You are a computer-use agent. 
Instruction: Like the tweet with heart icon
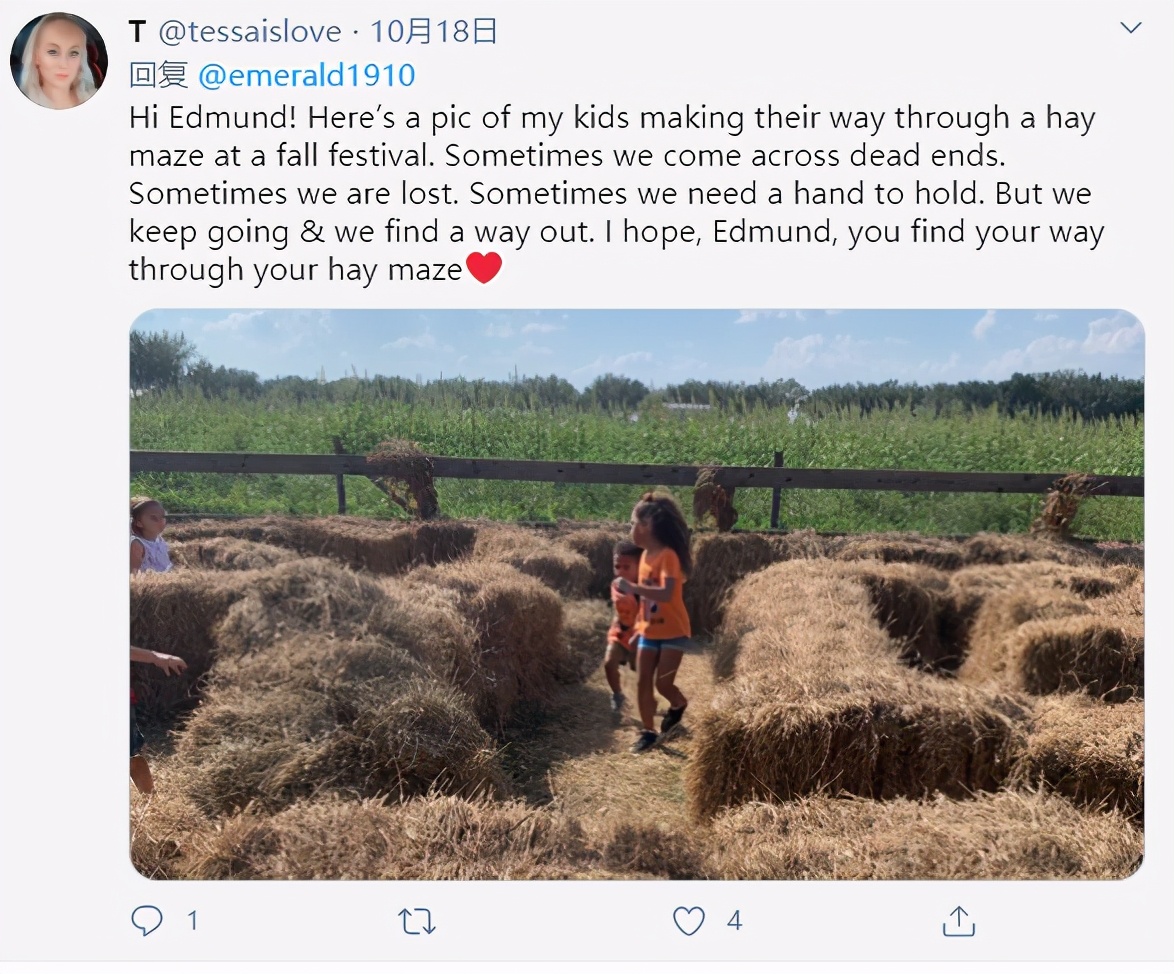(x=689, y=921)
